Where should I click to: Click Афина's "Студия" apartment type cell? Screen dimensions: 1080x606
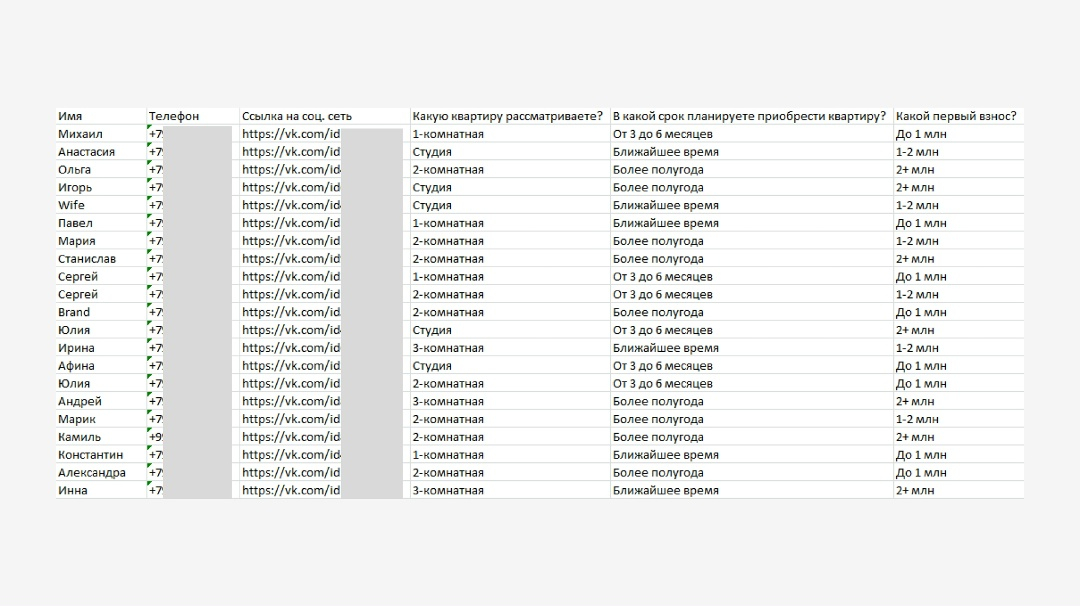pyautogui.click(x=432, y=366)
